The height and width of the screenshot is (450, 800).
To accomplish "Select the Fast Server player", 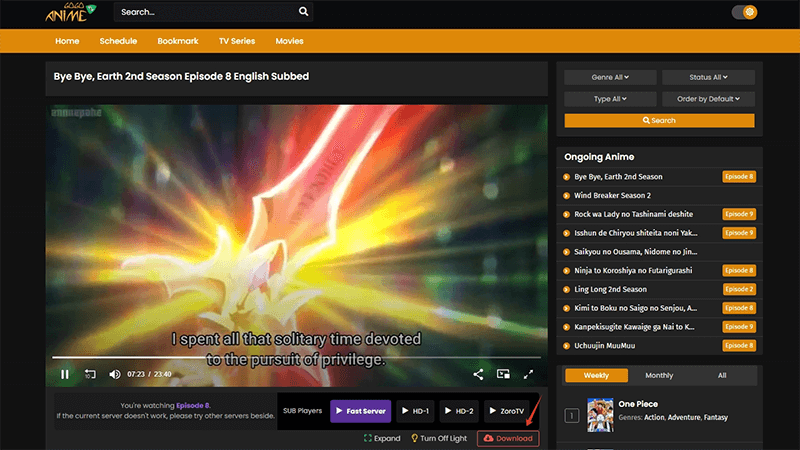I will point(361,411).
